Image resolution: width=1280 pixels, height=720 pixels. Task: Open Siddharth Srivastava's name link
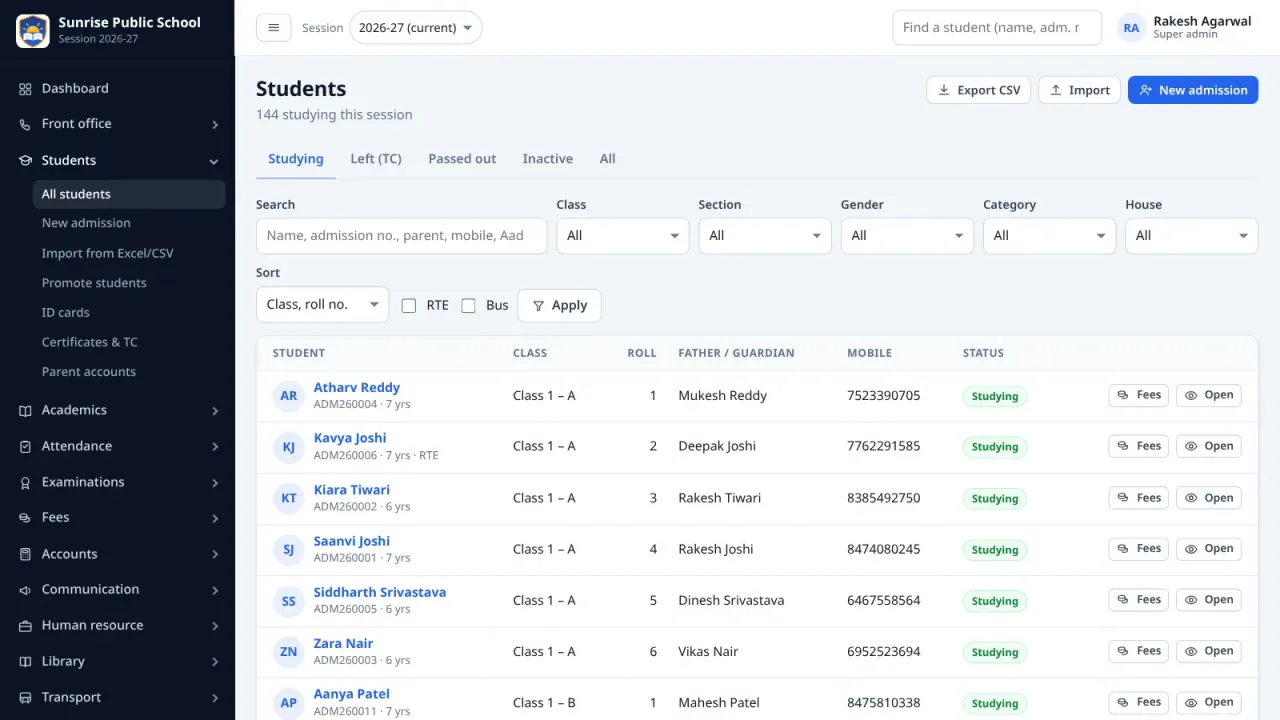pyautogui.click(x=380, y=592)
